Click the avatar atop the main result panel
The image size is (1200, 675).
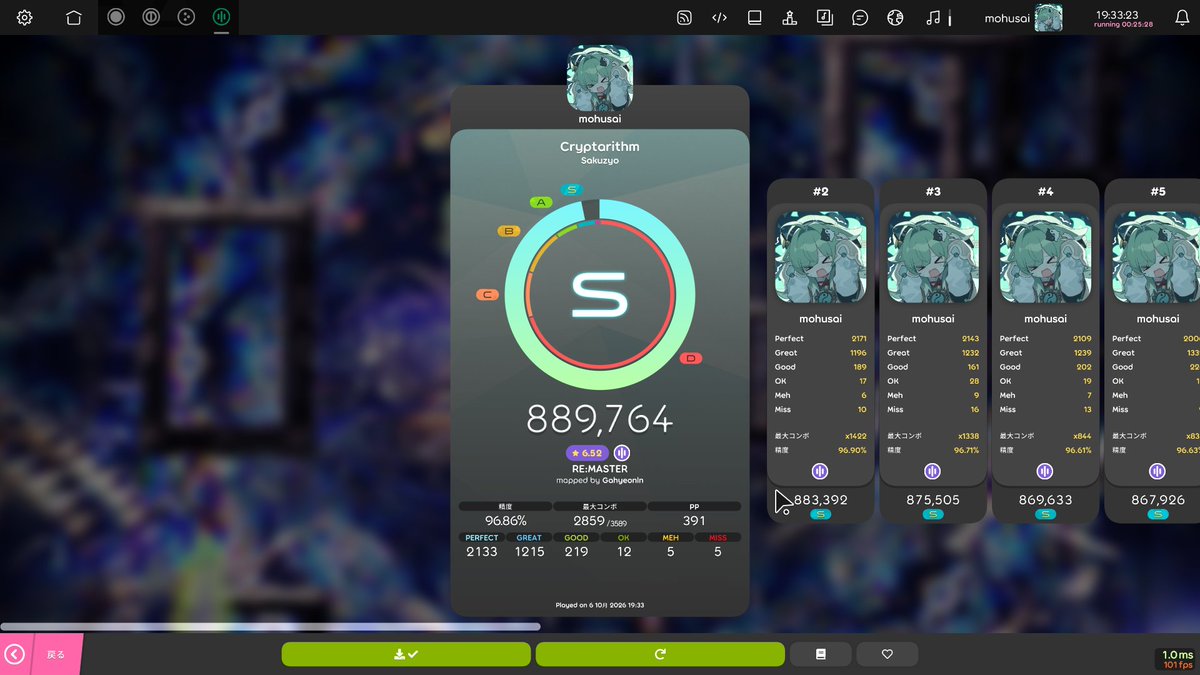click(x=600, y=78)
